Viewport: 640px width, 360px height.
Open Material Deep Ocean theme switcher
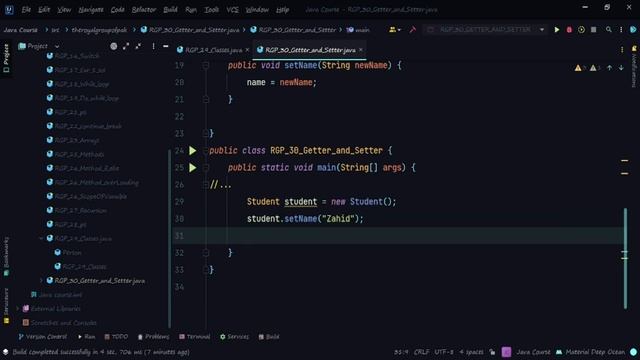pyautogui.click(x=591, y=352)
